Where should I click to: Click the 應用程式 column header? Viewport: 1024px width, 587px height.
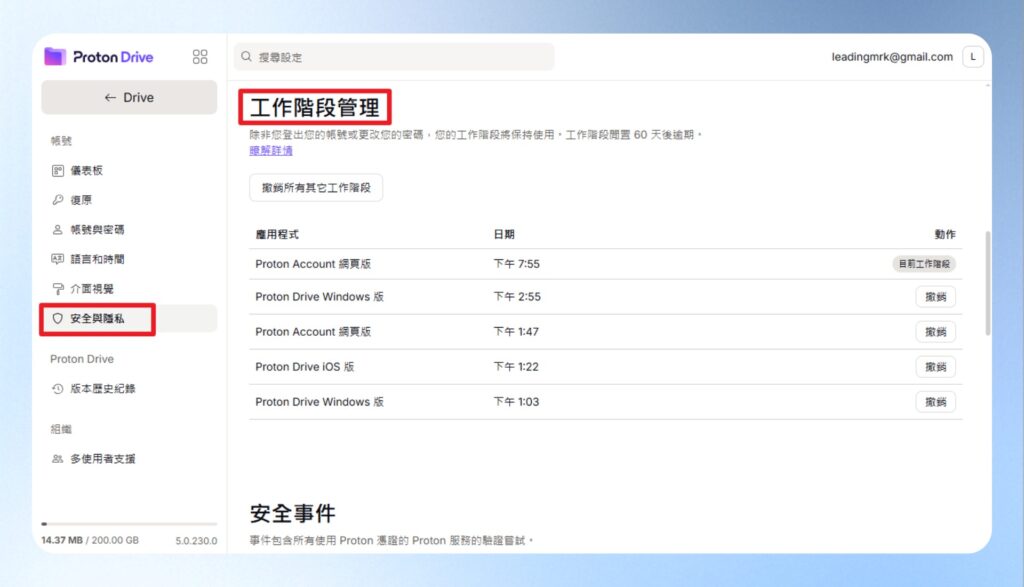(x=277, y=234)
